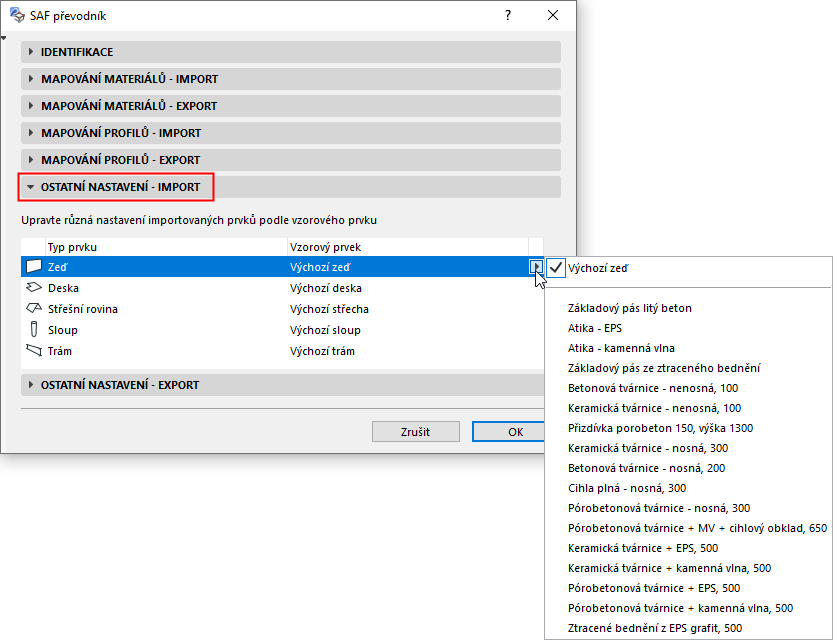
Task: Choose Pórobetonová tvárnice + kamenná vlna, 500
Action: point(680,608)
